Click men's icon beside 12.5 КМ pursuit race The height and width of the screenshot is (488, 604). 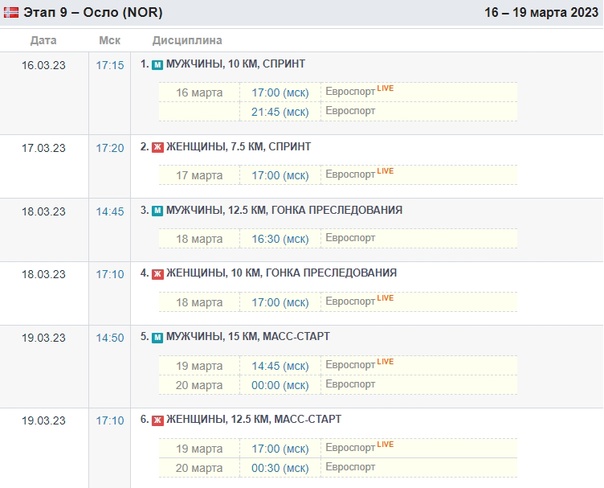coord(157,211)
